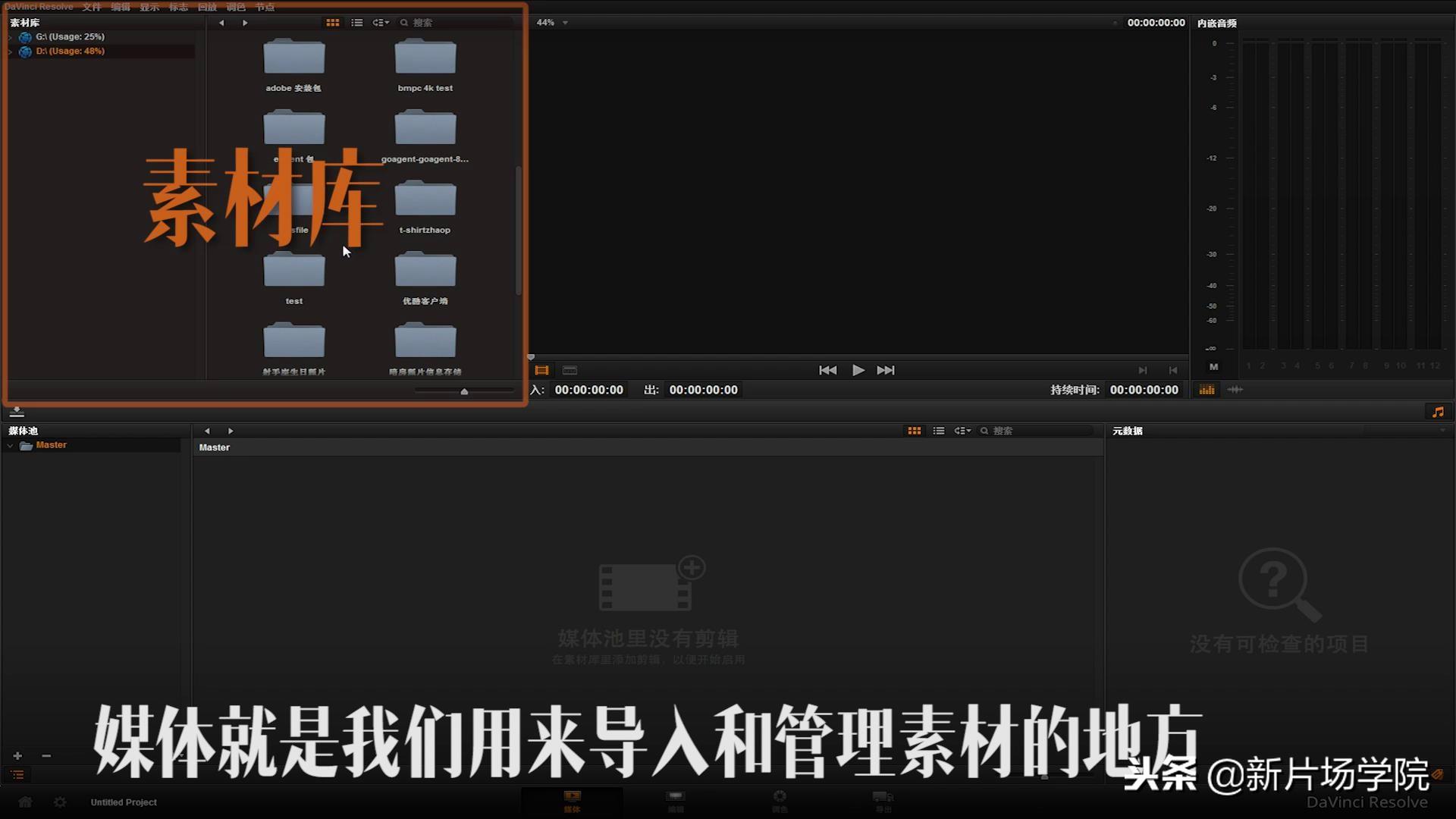The image size is (1456, 819).
Task: Expand the D:\ drive tree node
Action: click(10, 51)
